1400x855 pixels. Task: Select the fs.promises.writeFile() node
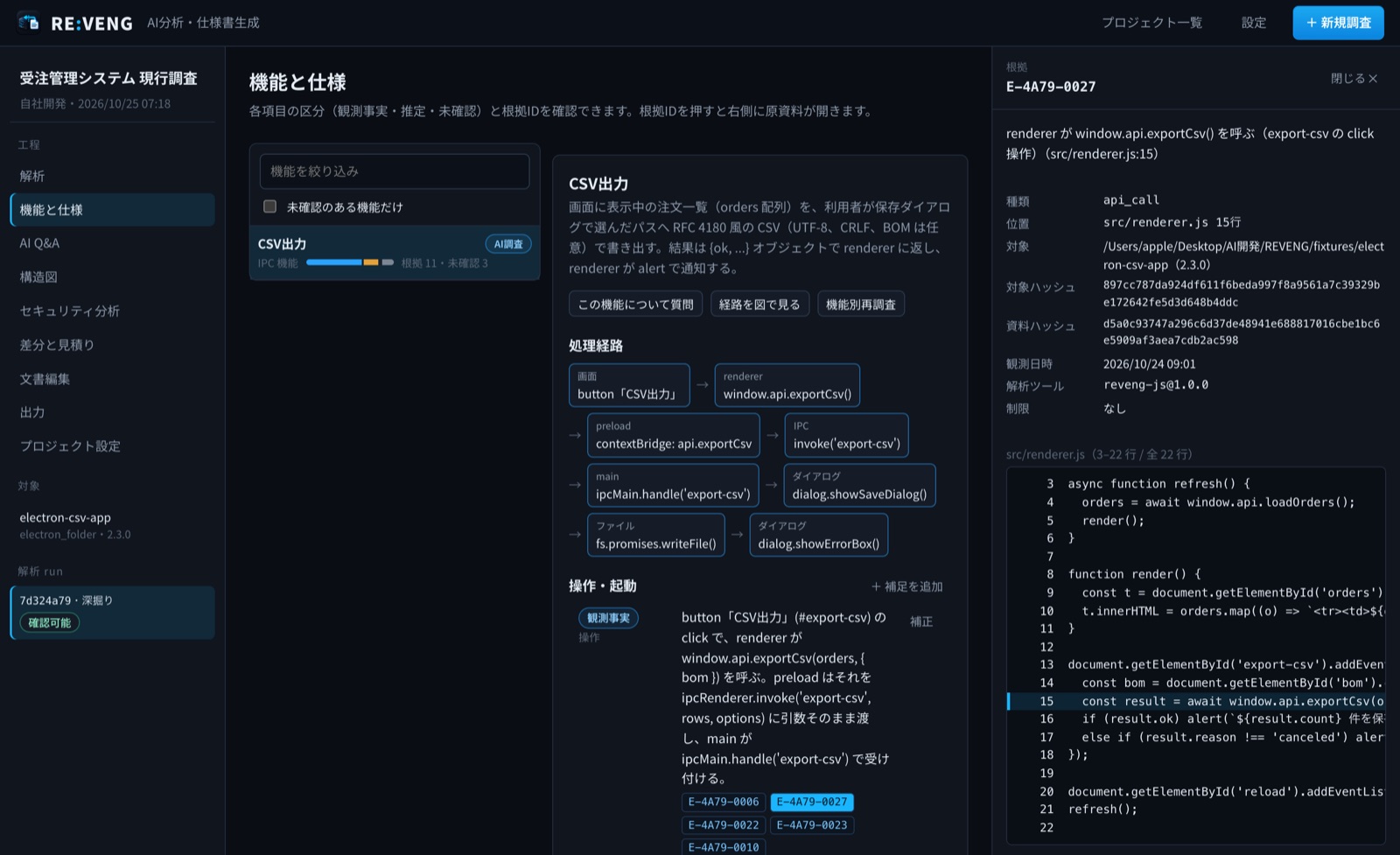[656, 536]
